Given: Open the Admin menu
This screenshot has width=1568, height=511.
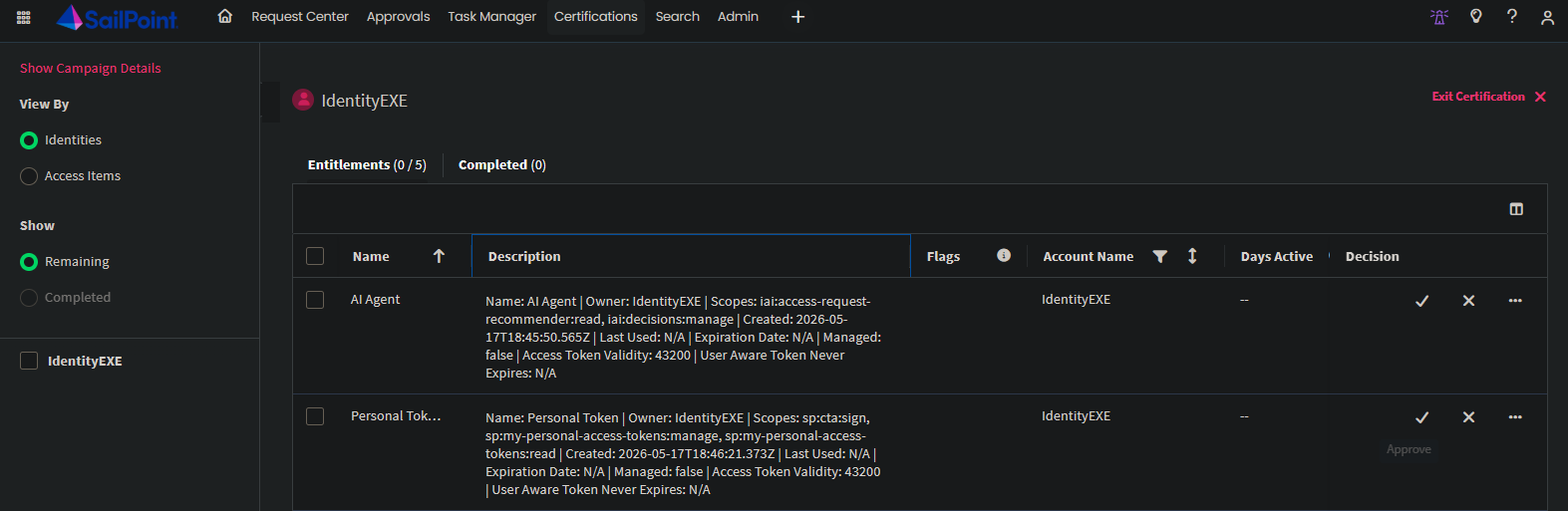Looking at the screenshot, I should click(738, 17).
